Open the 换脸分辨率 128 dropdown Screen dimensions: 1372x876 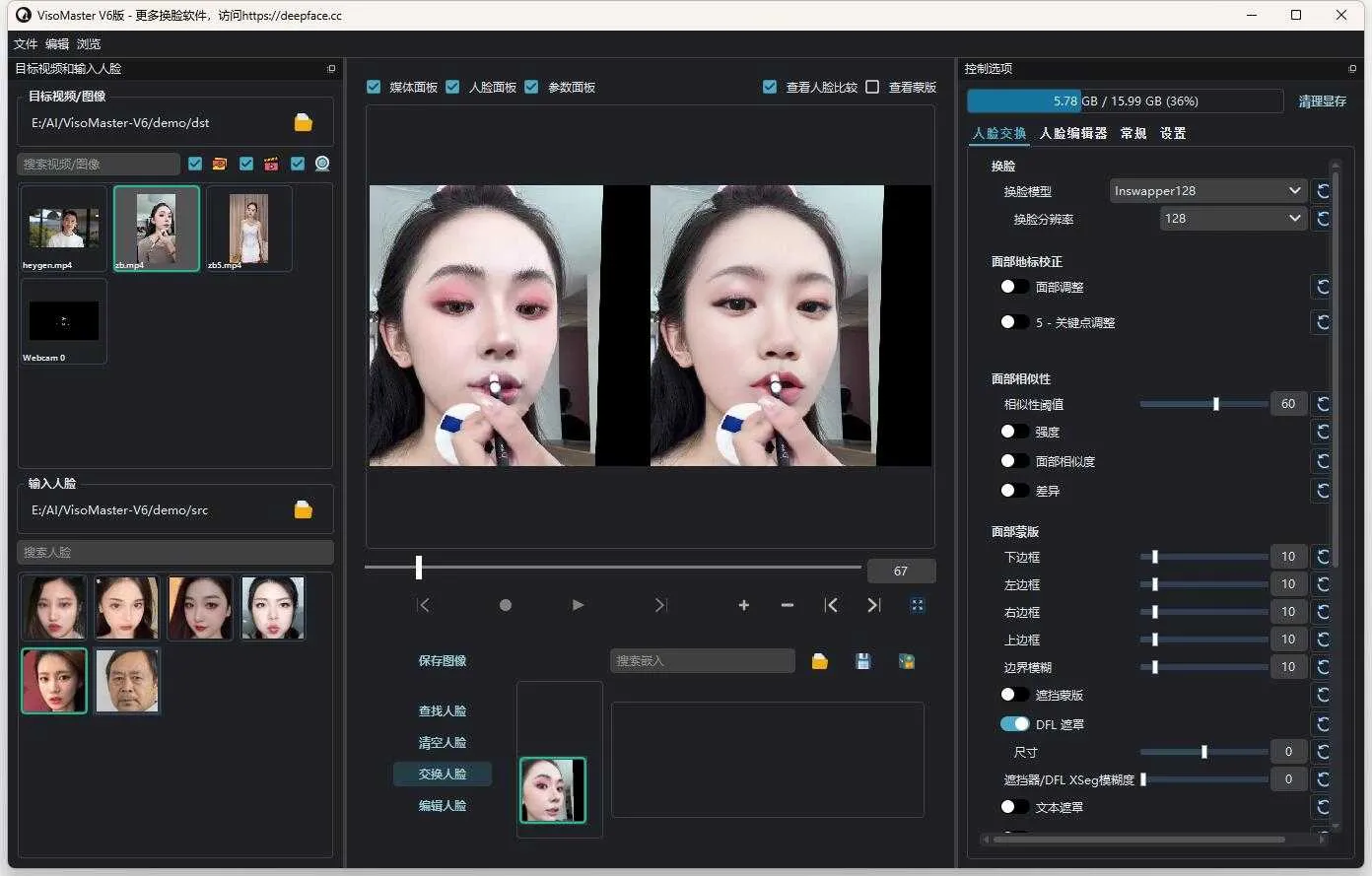(x=1233, y=219)
